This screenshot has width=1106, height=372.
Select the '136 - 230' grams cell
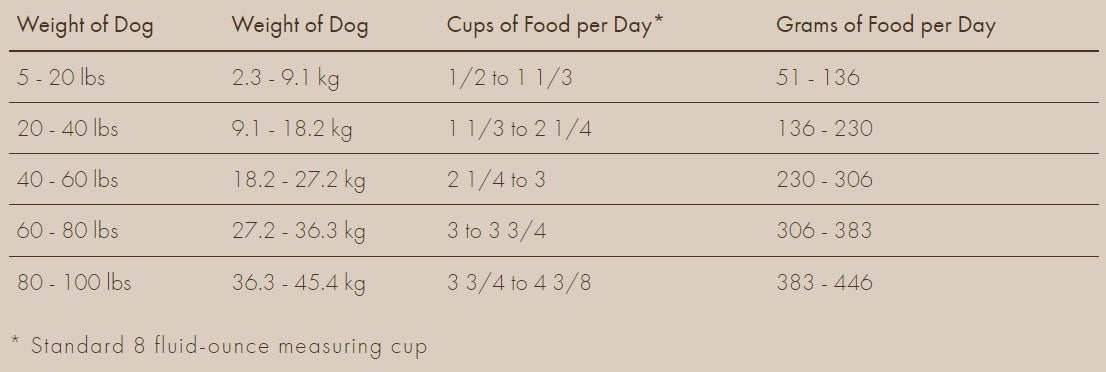pos(825,128)
